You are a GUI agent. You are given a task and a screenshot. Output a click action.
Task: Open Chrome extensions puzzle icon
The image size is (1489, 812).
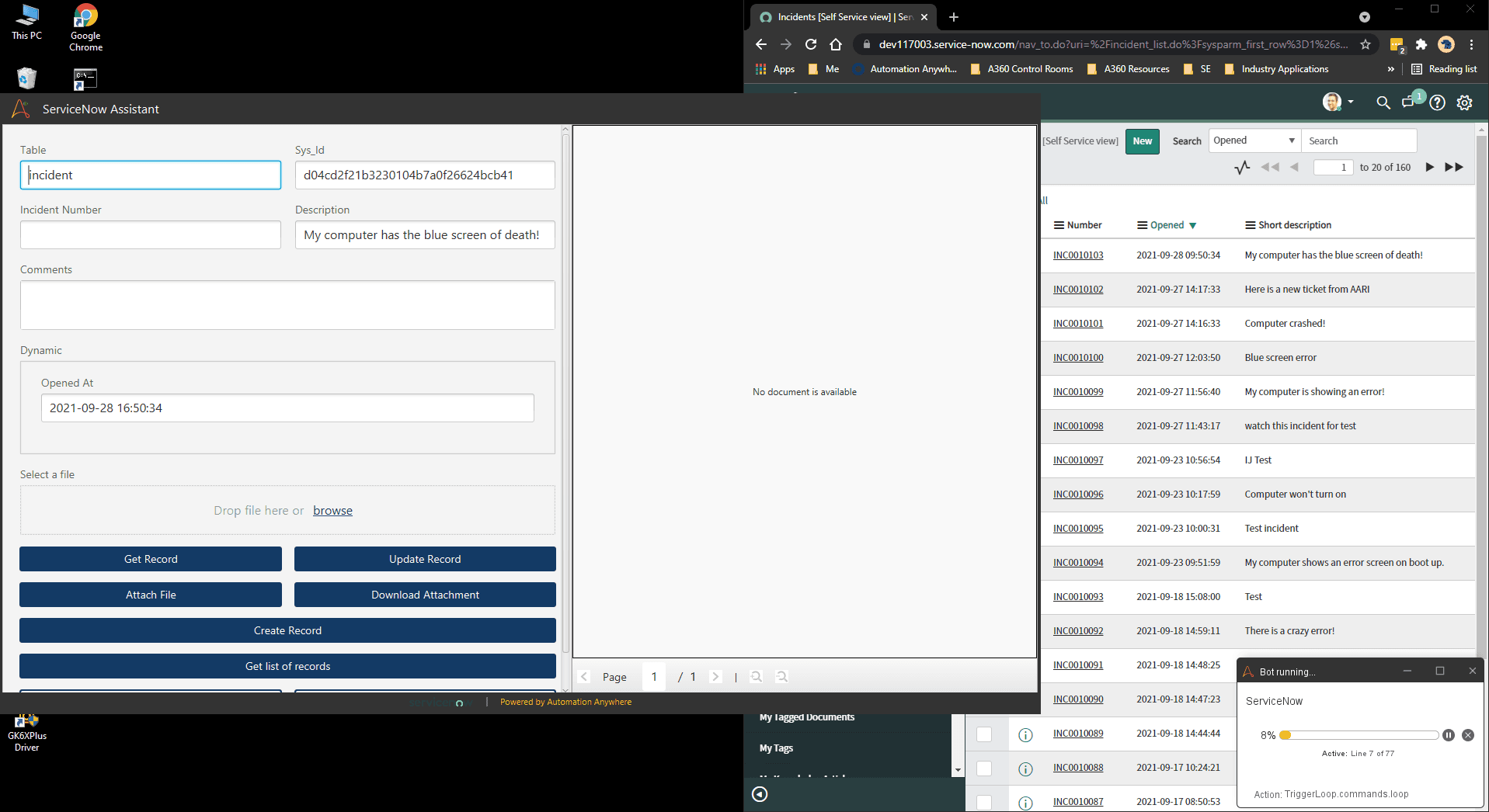click(x=1421, y=44)
